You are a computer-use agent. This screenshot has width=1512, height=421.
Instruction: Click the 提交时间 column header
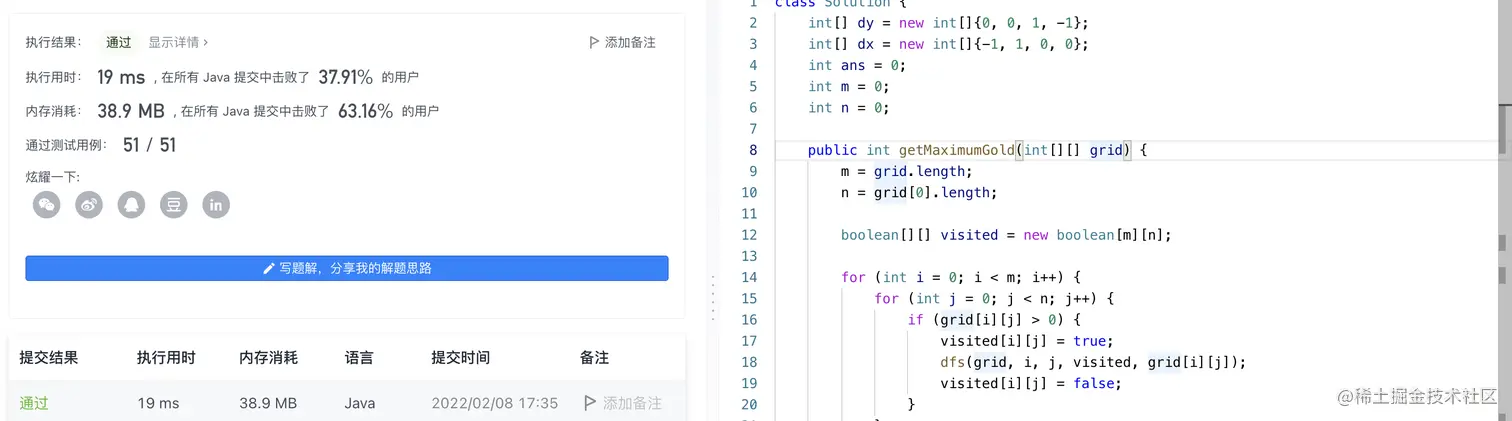(x=460, y=357)
